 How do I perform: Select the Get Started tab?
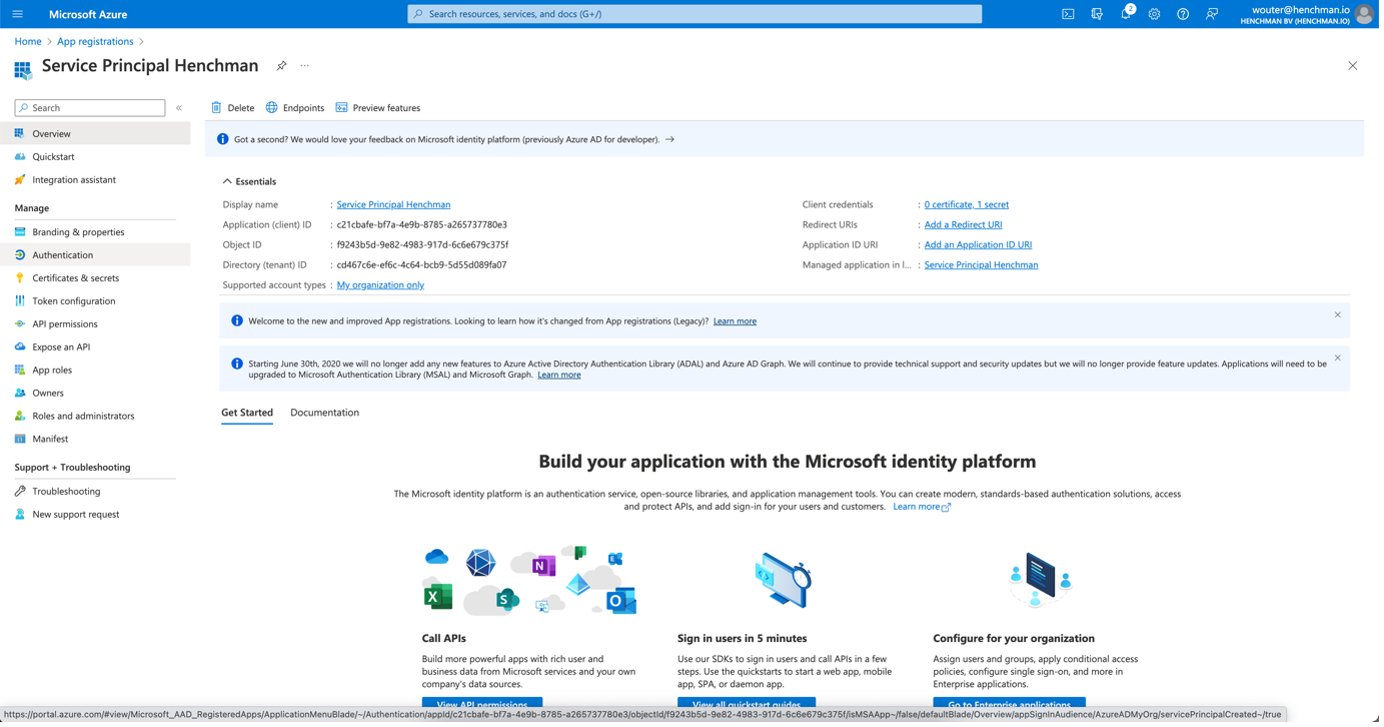point(248,414)
